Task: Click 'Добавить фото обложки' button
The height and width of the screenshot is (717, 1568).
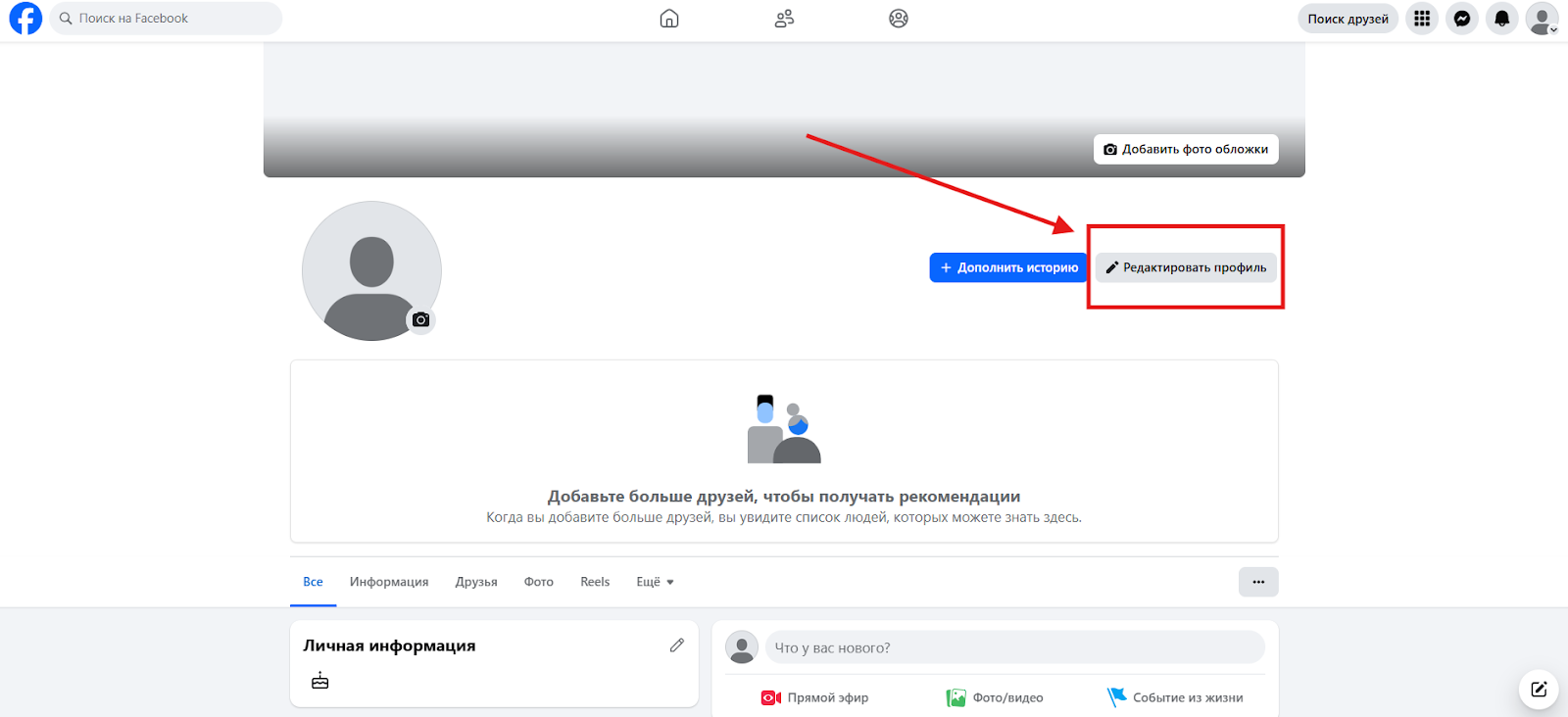Action: (x=1186, y=149)
